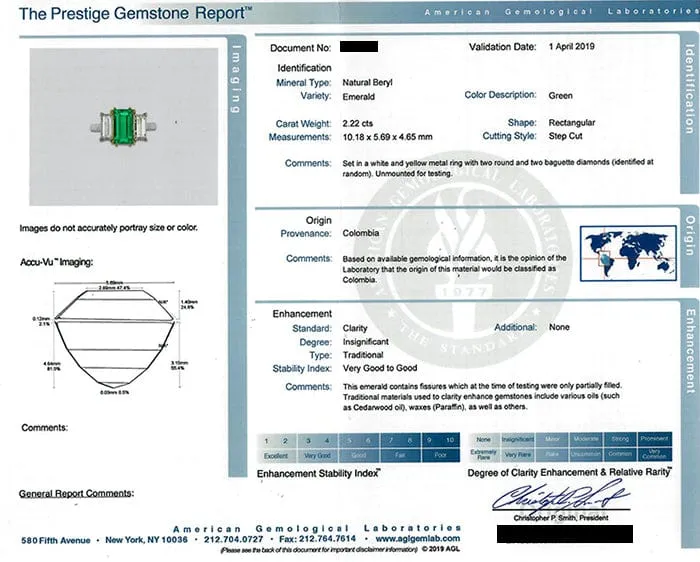Click the degree value 'Insignificant' under Enhancement
700x562 pixels.
[366, 341]
